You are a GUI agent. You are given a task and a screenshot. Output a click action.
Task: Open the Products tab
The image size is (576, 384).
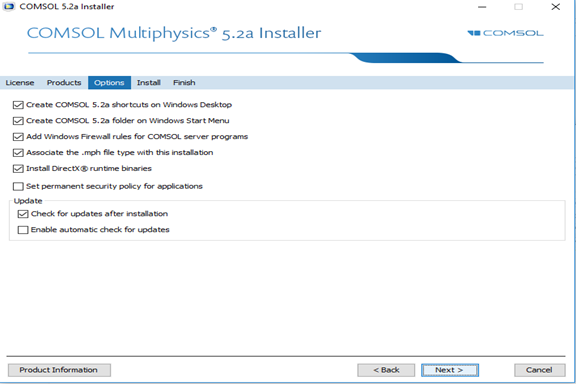click(x=64, y=83)
